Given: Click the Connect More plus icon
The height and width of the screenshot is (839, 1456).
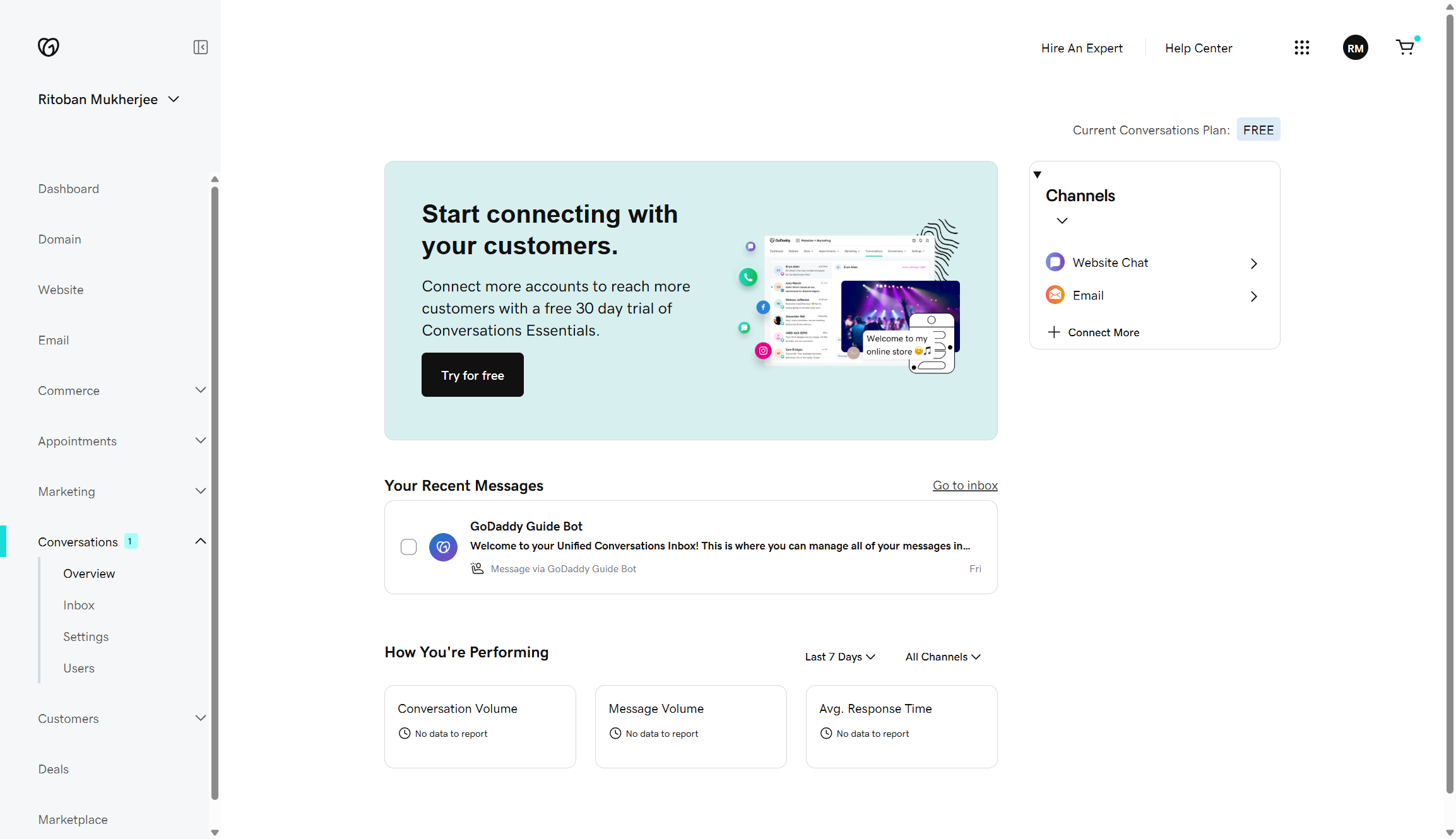Looking at the screenshot, I should [1053, 332].
